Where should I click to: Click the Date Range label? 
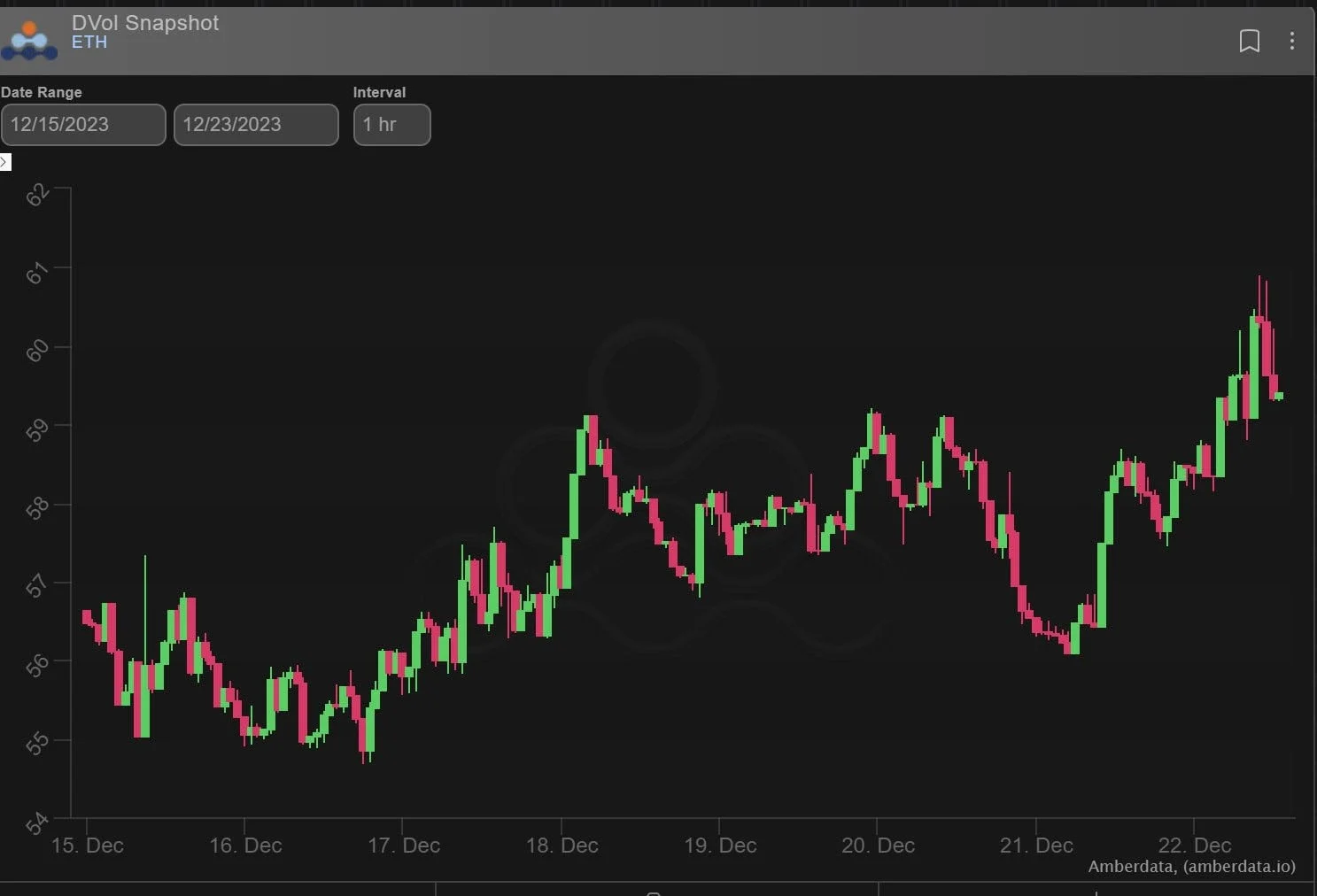point(42,92)
